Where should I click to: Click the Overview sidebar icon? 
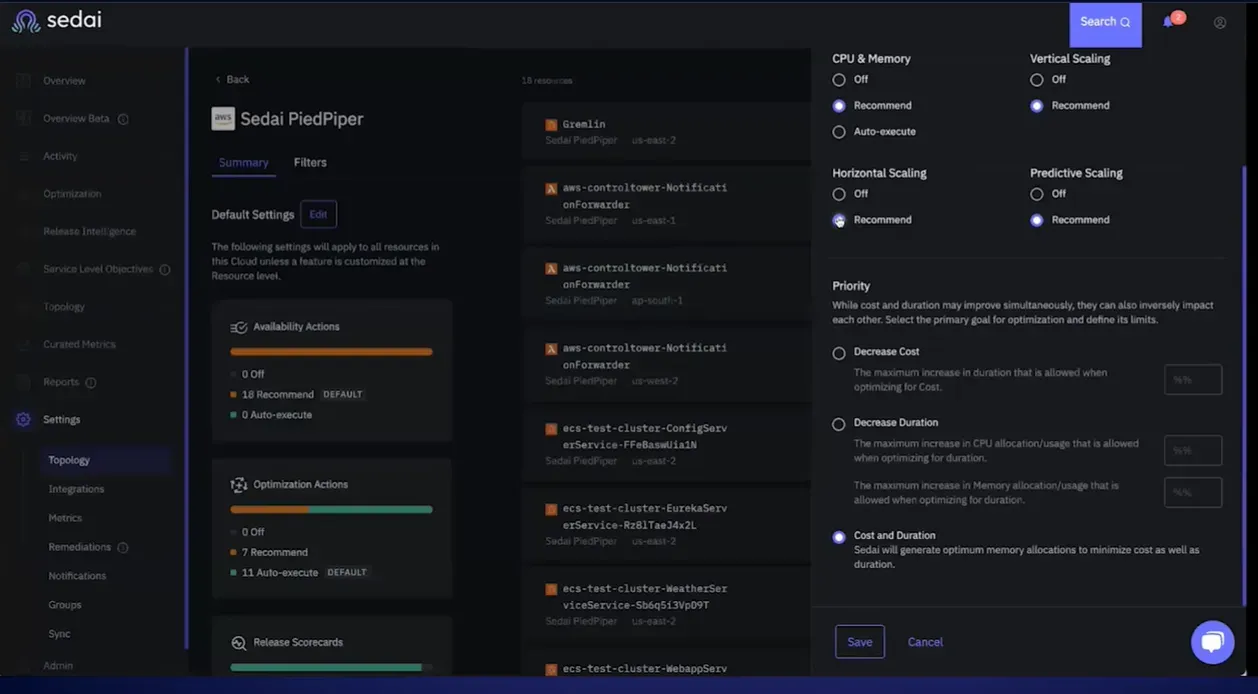(23, 81)
